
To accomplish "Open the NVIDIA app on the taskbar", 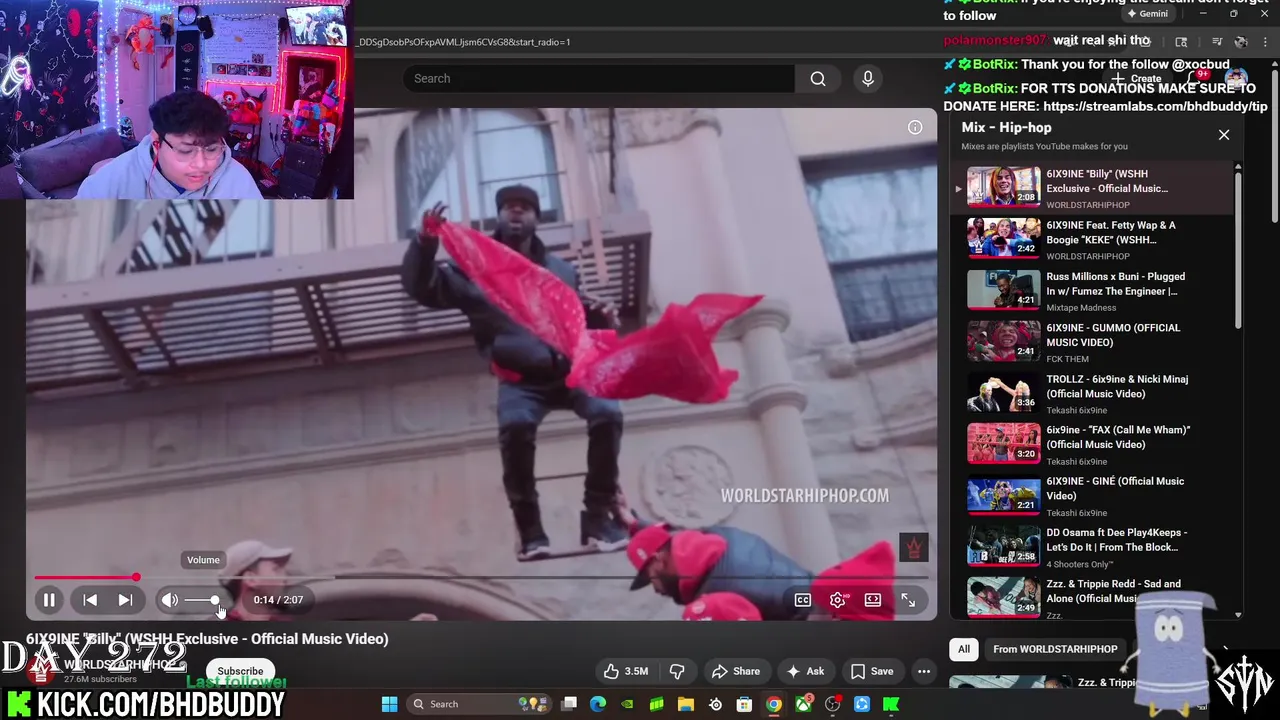I will pyautogui.click(x=627, y=704).
